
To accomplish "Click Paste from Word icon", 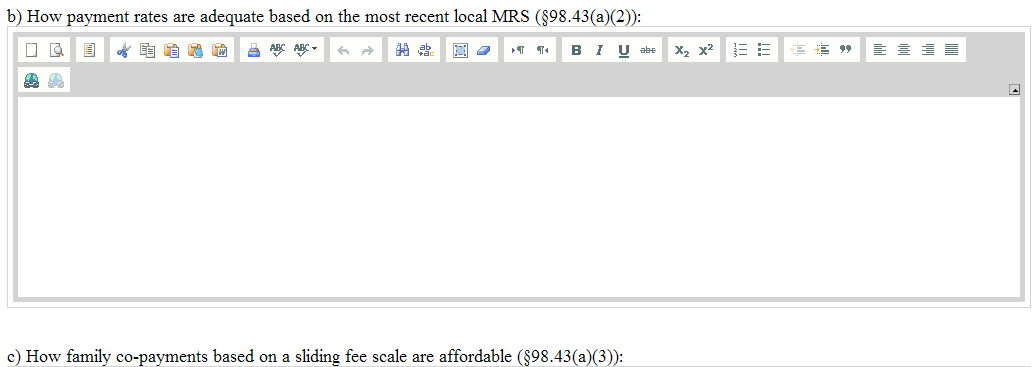I will [x=219, y=50].
